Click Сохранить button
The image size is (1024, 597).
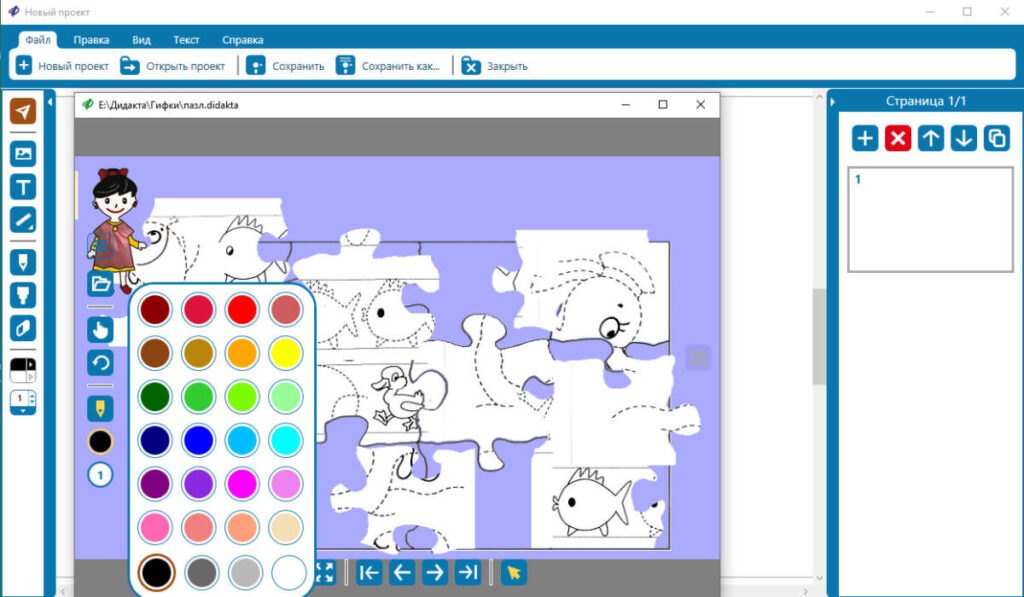pyautogui.click(x=285, y=66)
